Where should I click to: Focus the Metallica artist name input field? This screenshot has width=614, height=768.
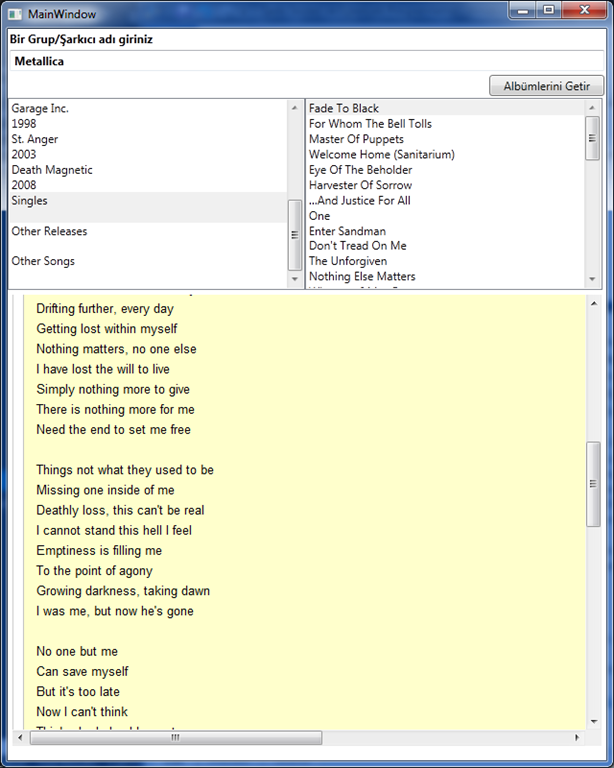click(x=307, y=61)
